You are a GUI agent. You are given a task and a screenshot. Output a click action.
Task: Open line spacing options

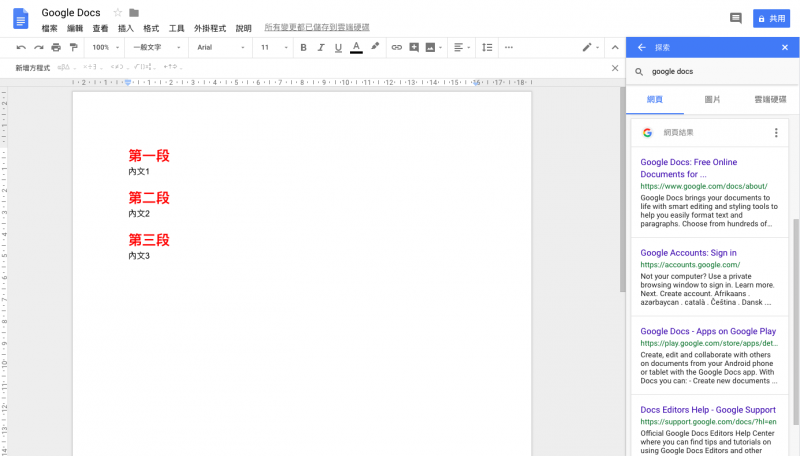[487, 47]
